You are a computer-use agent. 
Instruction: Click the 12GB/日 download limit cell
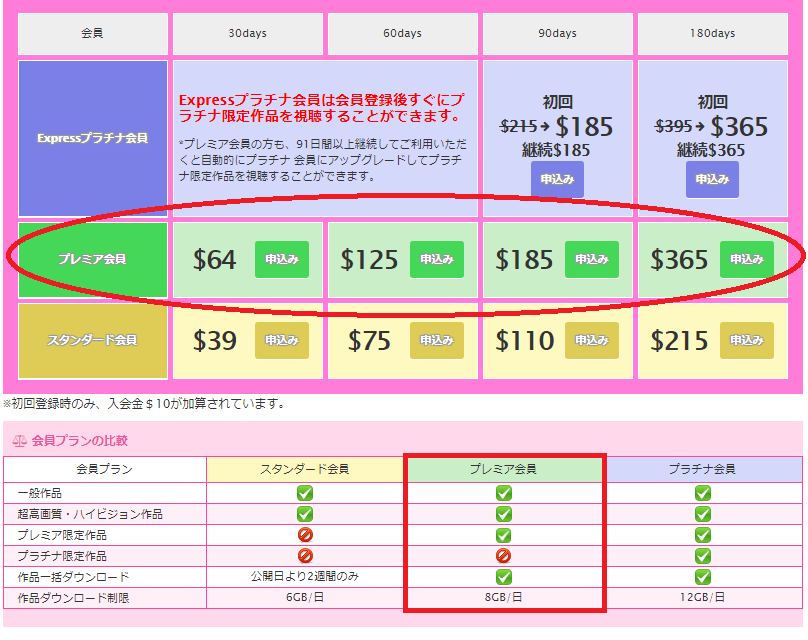[x=703, y=598]
